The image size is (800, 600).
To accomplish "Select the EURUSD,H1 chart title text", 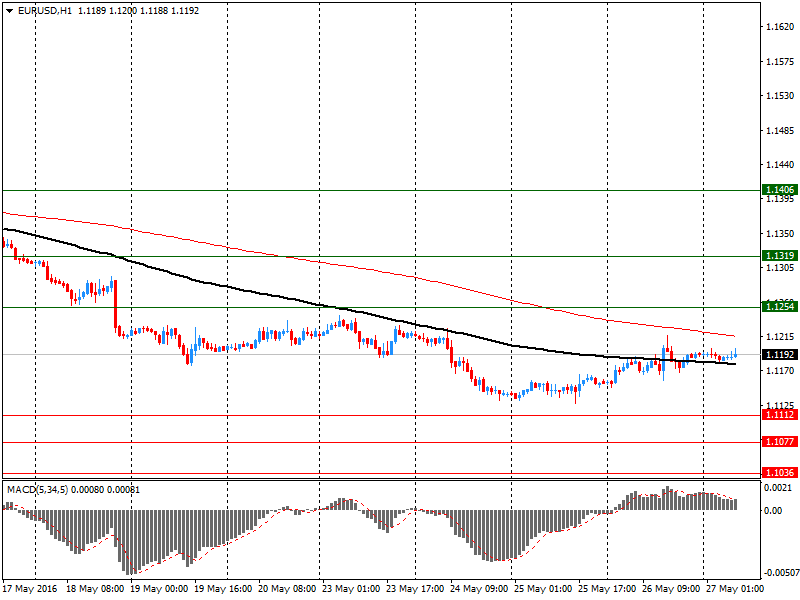I will [45, 11].
